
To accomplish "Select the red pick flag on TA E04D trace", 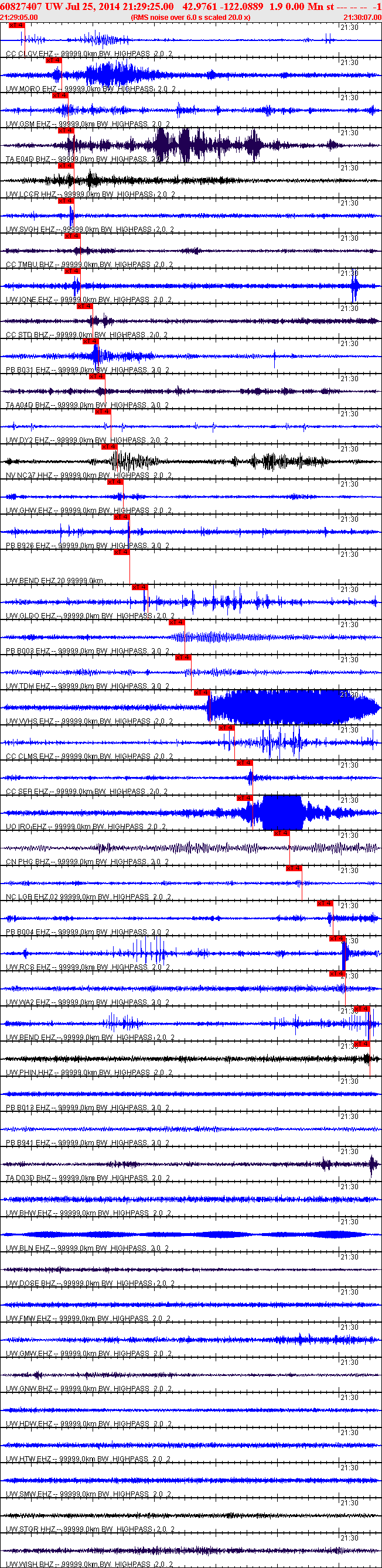I will (66, 130).
